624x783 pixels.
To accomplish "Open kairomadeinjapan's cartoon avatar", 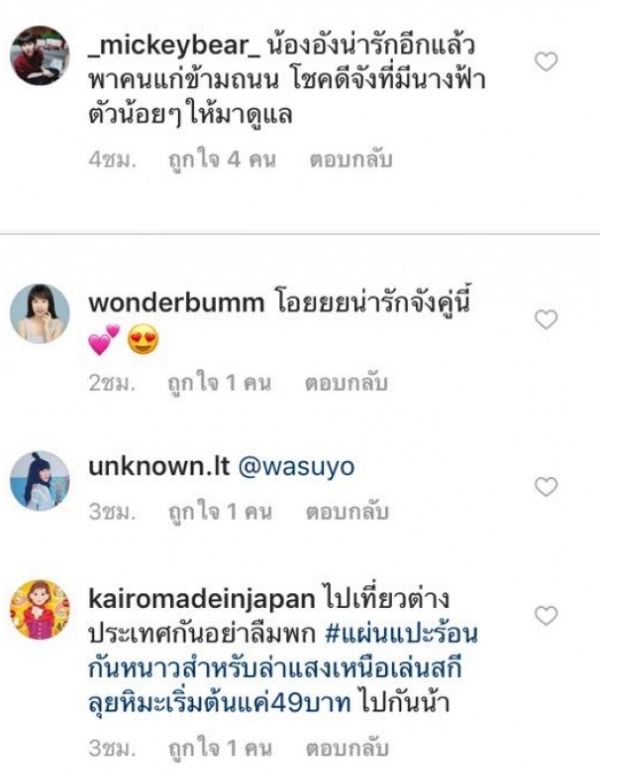I will point(40,610).
